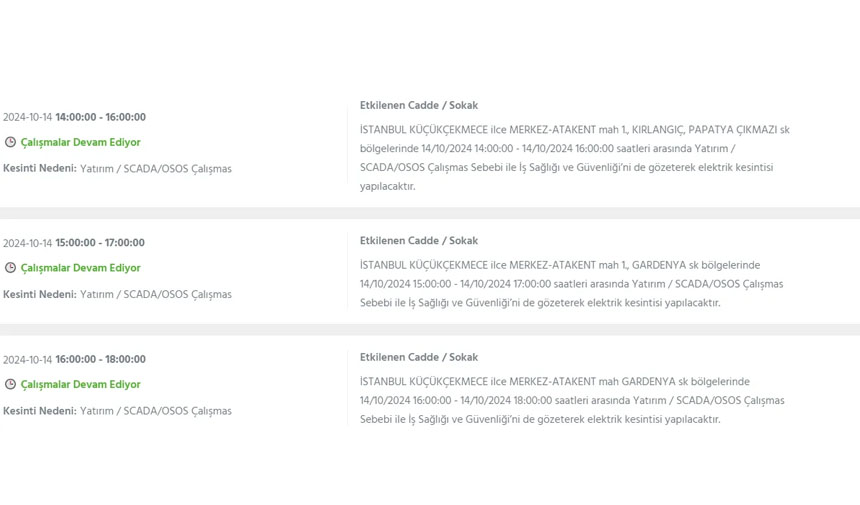
Task: Click the gray divider below the 14:00–16:00 entry
Action: point(430,213)
